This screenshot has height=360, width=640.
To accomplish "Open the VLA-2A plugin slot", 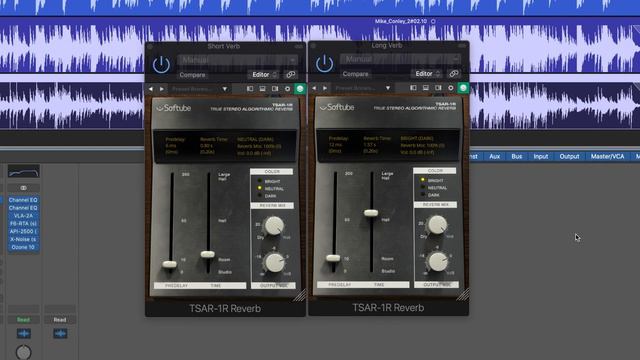I will pos(24,216).
